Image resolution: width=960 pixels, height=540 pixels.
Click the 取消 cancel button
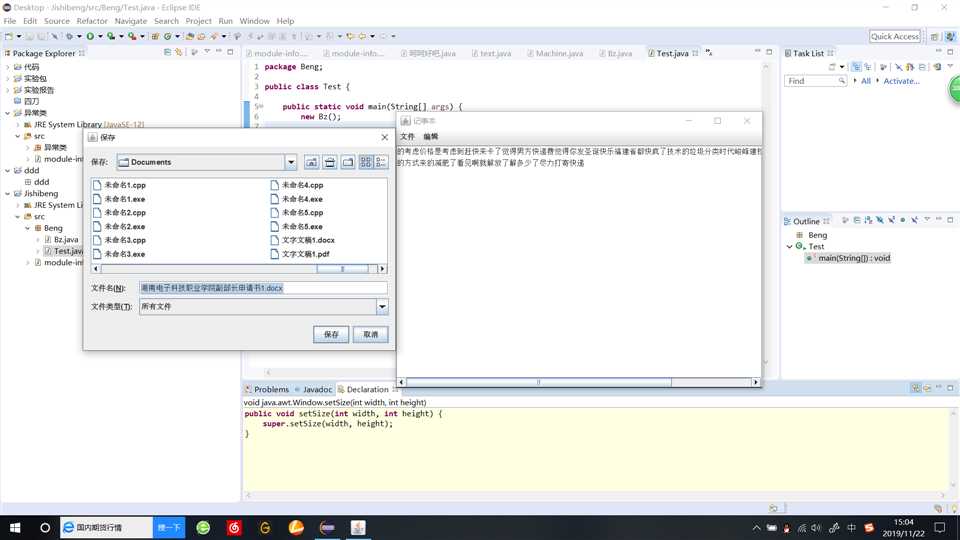tap(370, 334)
